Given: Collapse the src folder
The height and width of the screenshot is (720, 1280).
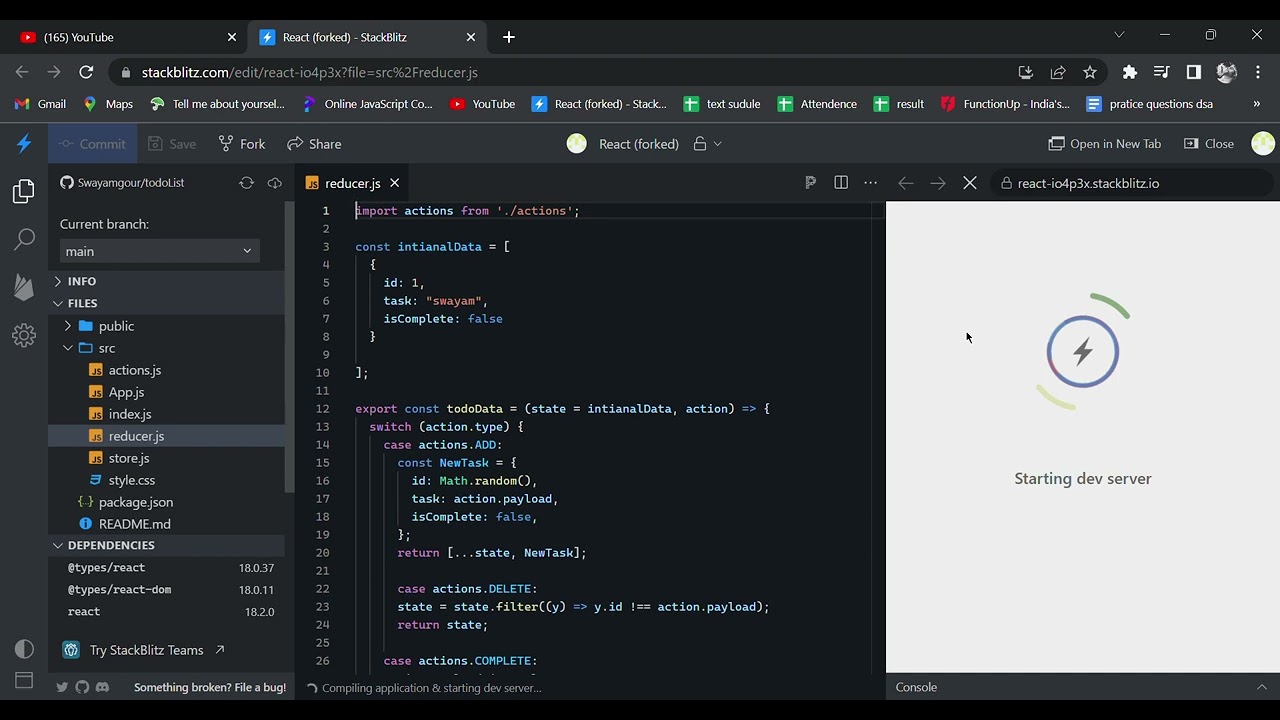Looking at the screenshot, I should point(166,348).
